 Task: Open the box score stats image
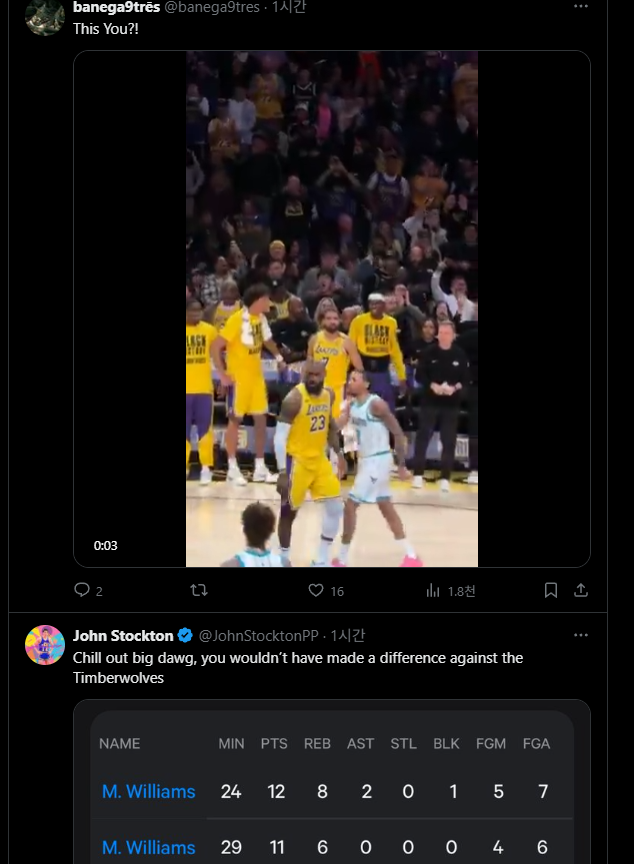(x=331, y=790)
